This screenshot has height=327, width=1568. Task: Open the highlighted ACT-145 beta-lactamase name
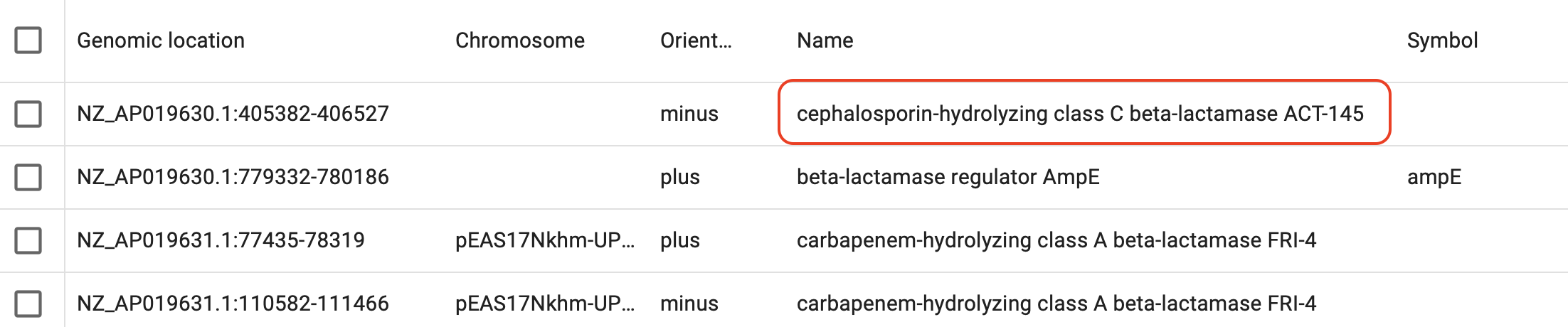tap(1080, 114)
